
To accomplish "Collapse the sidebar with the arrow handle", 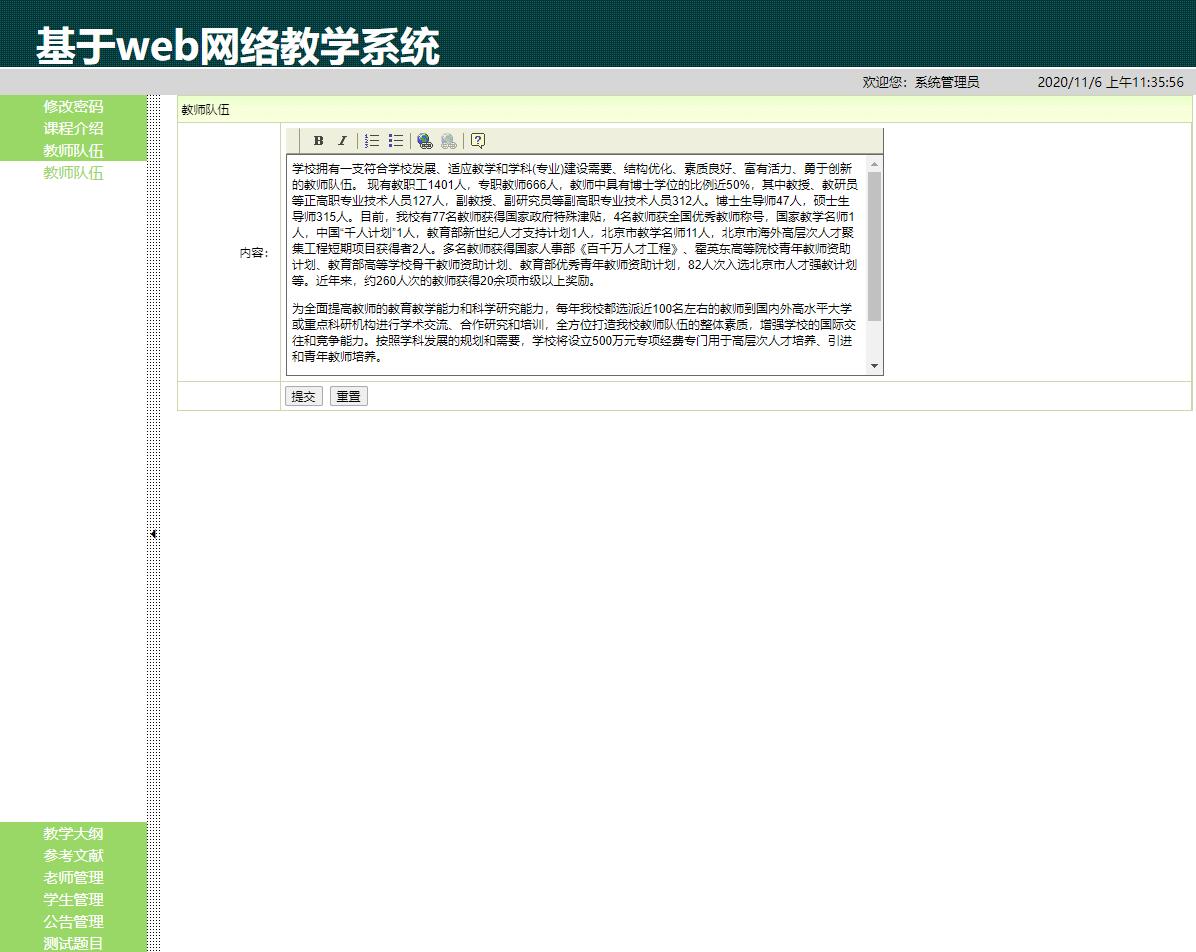I will click(x=152, y=533).
